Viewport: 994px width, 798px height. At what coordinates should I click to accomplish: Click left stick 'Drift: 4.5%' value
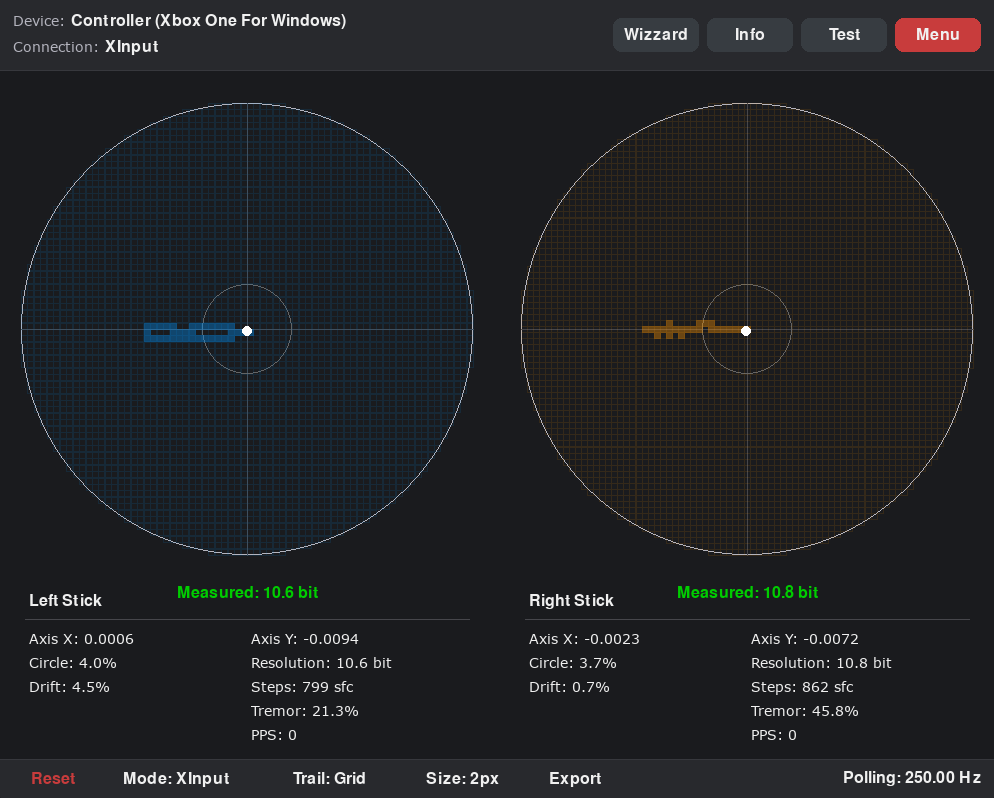[69, 687]
